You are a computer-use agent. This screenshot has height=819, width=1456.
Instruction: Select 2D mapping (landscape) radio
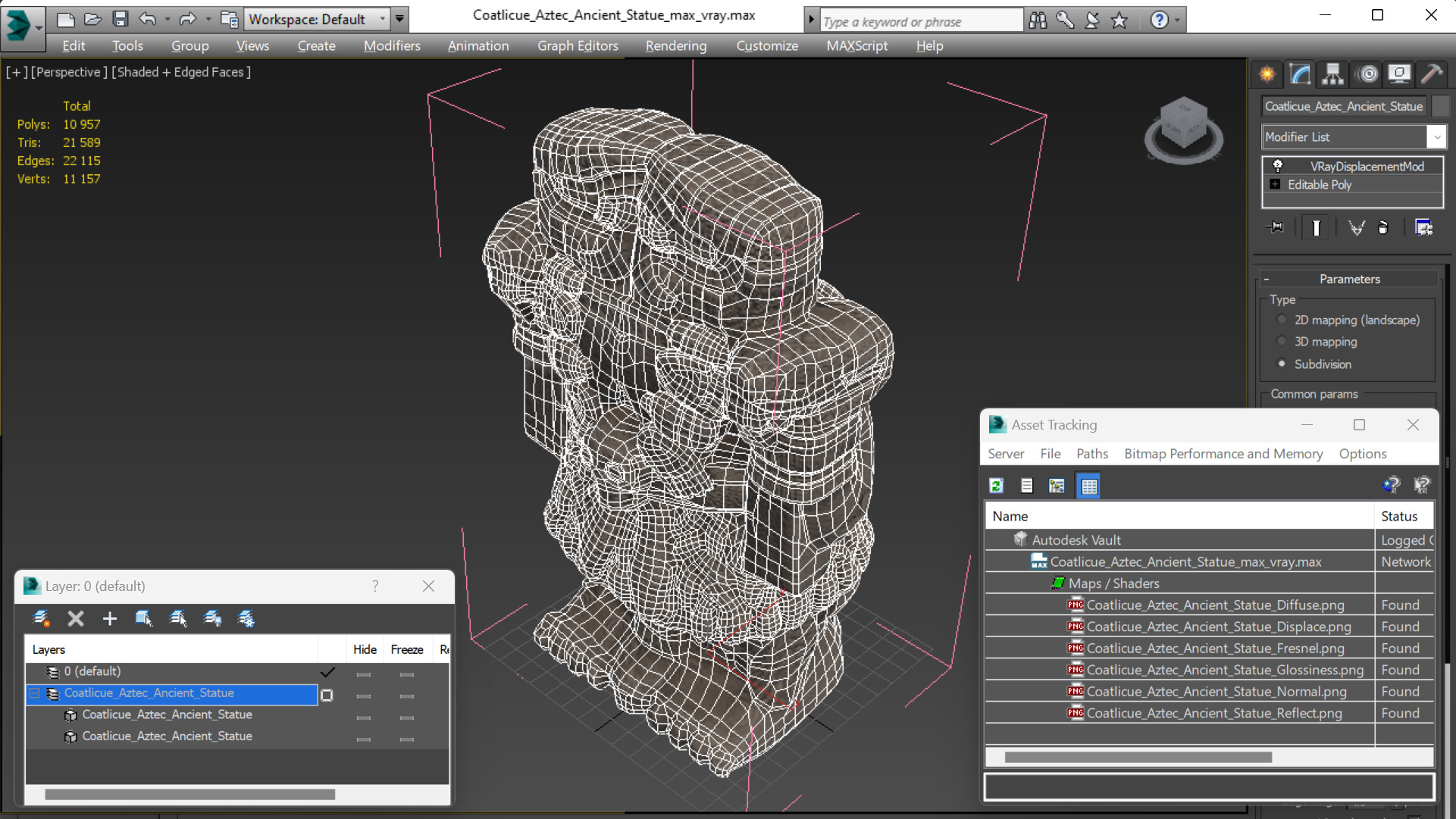tap(1282, 320)
